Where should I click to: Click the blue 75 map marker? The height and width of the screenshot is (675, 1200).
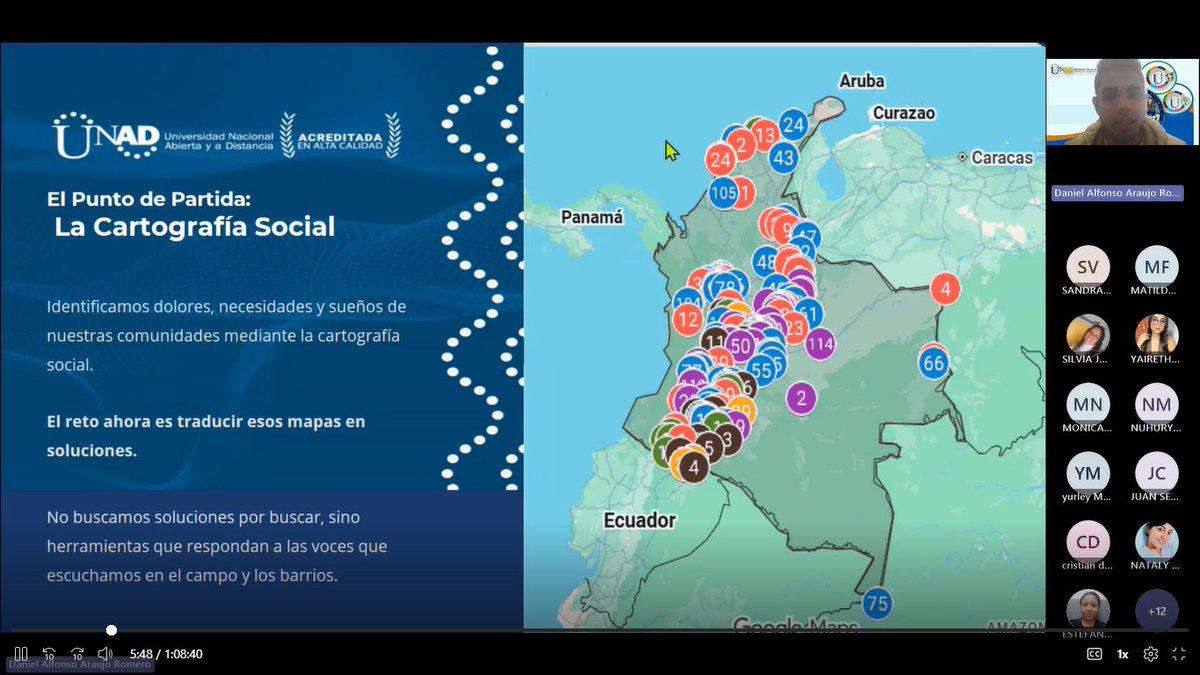(x=877, y=603)
